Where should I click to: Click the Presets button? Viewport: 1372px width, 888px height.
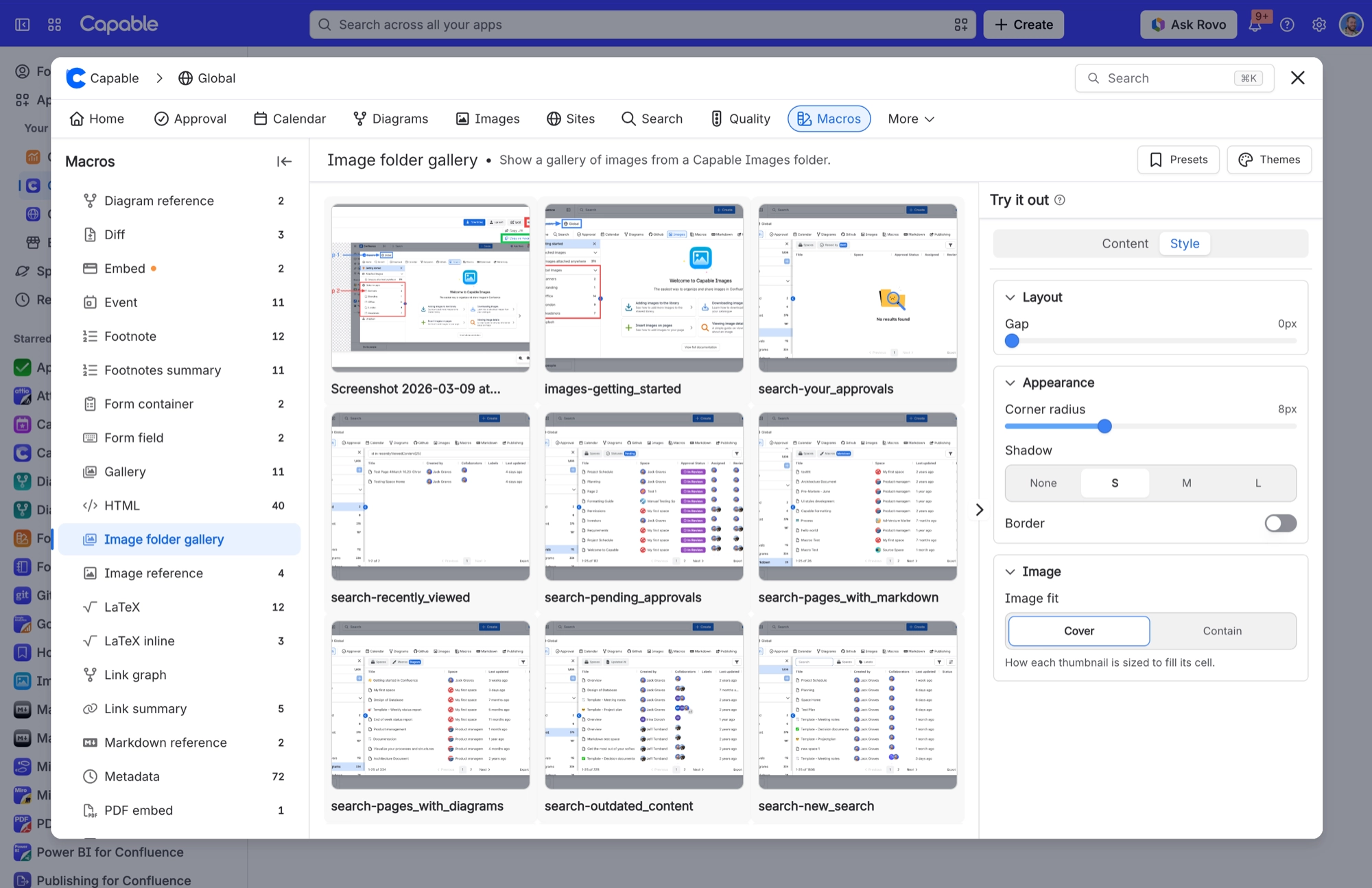click(1179, 160)
